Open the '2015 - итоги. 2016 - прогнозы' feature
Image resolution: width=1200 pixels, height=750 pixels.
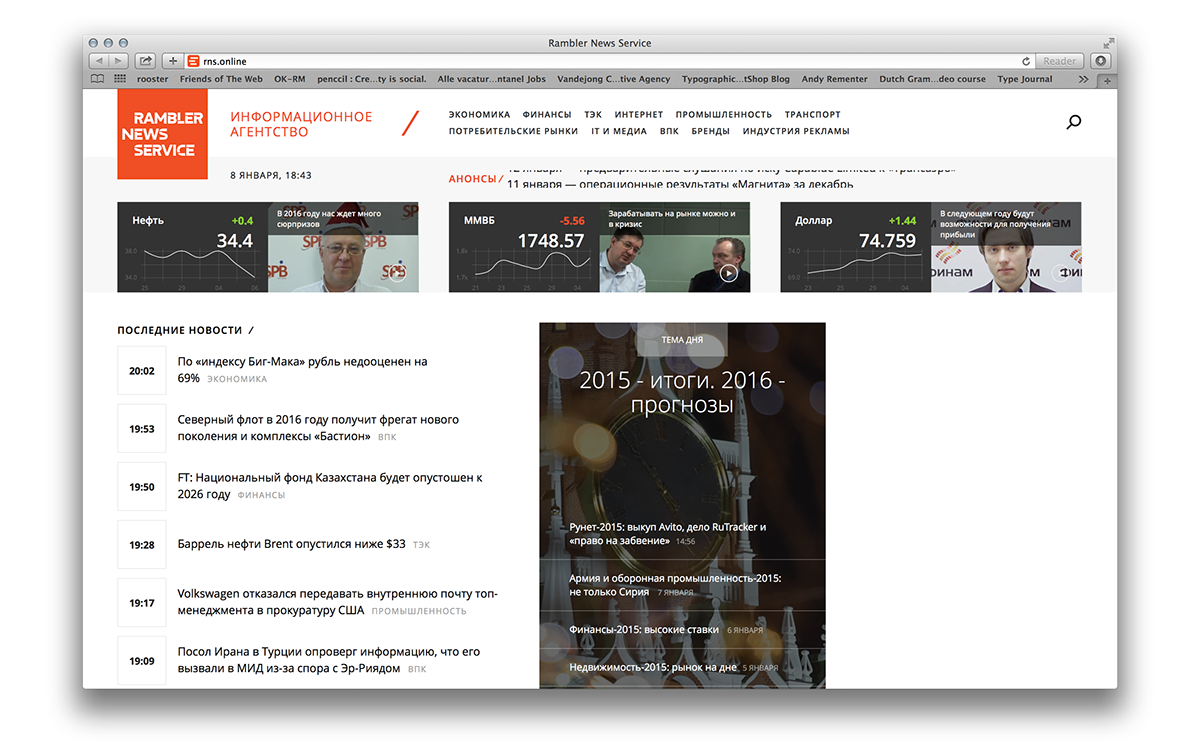682,393
